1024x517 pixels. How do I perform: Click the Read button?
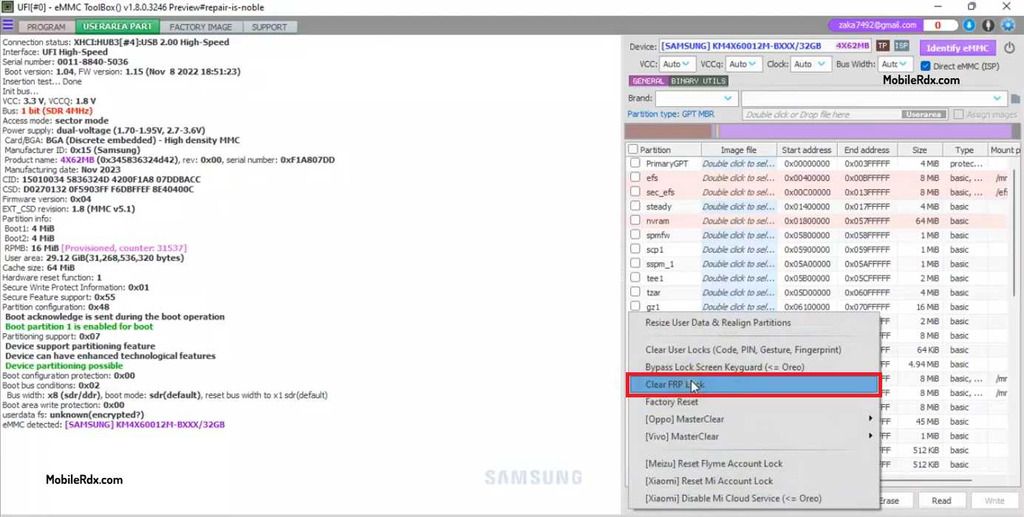point(941,501)
